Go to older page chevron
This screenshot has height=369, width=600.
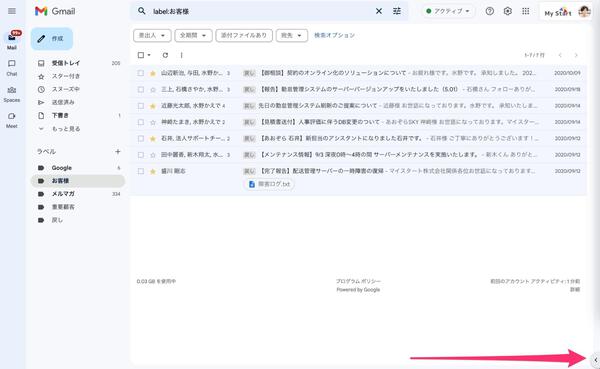[x=576, y=55]
